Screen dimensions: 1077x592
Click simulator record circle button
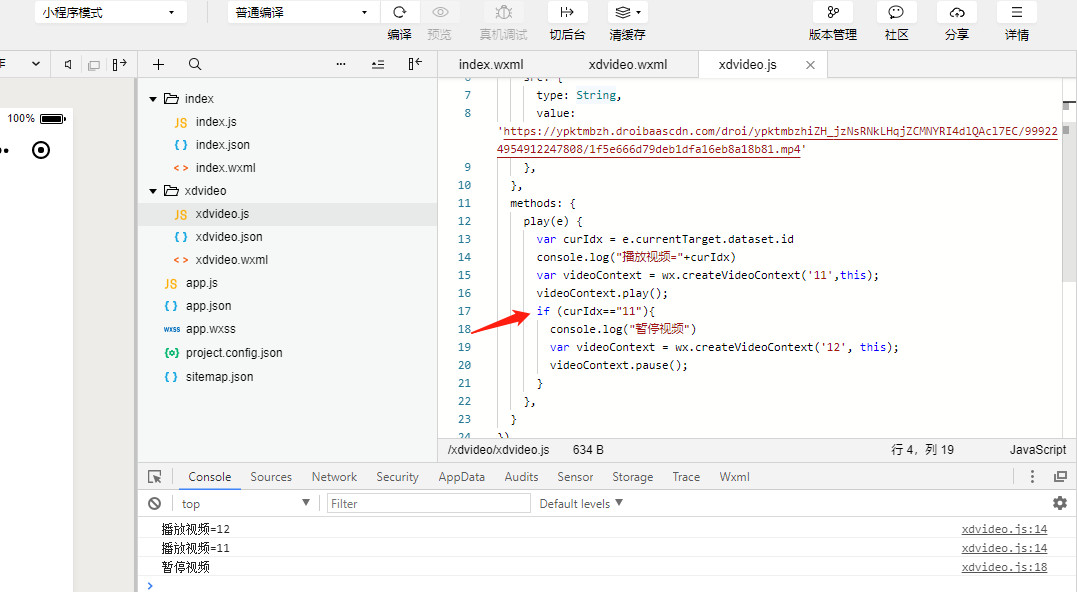41,150
